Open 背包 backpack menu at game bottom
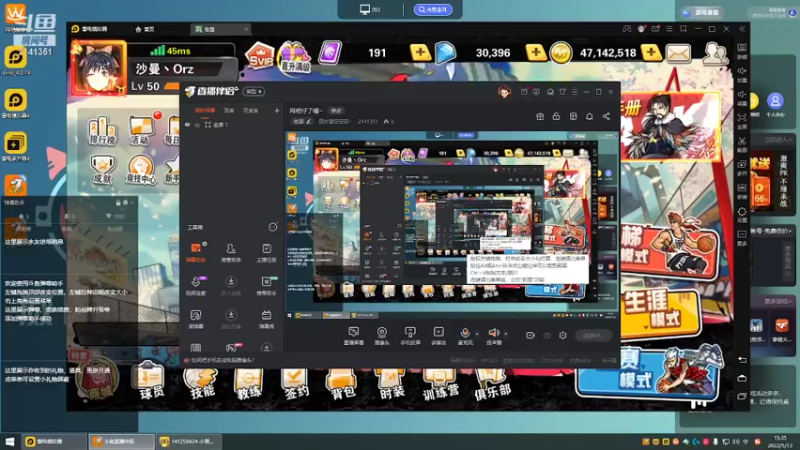Viewport: 800px width, 450px height. pyautogui.click(x=342, y=384)
